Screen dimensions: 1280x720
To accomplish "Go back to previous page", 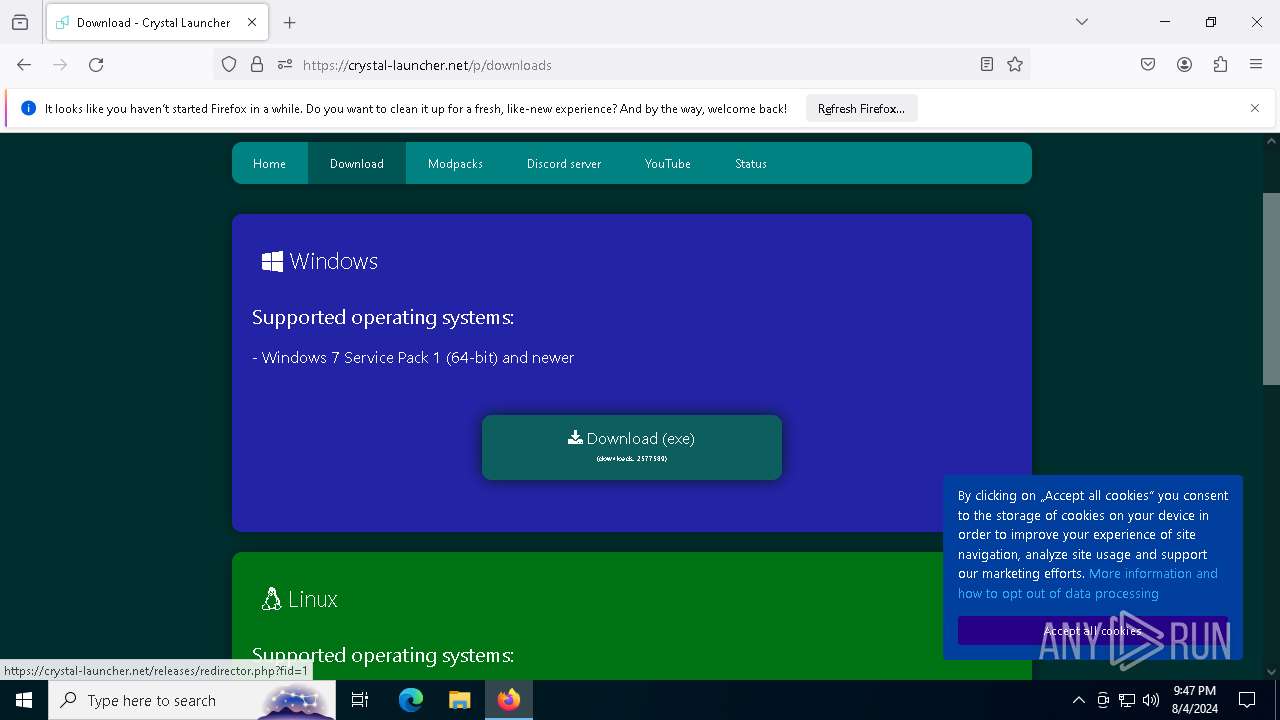I will click(24, 65).
